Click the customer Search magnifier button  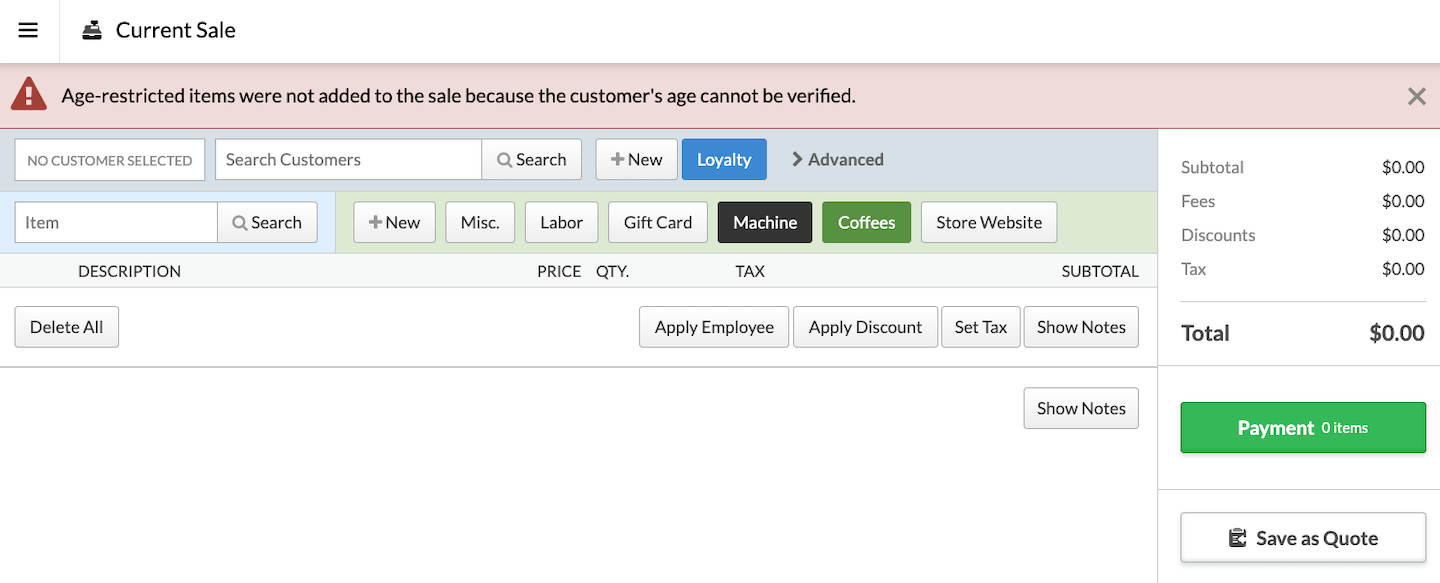pos(531,160)
